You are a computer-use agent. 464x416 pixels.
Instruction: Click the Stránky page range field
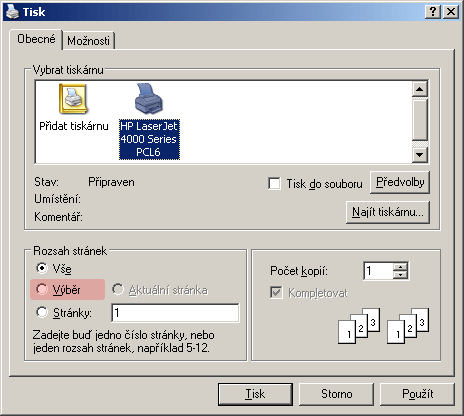tap(175, 313)
